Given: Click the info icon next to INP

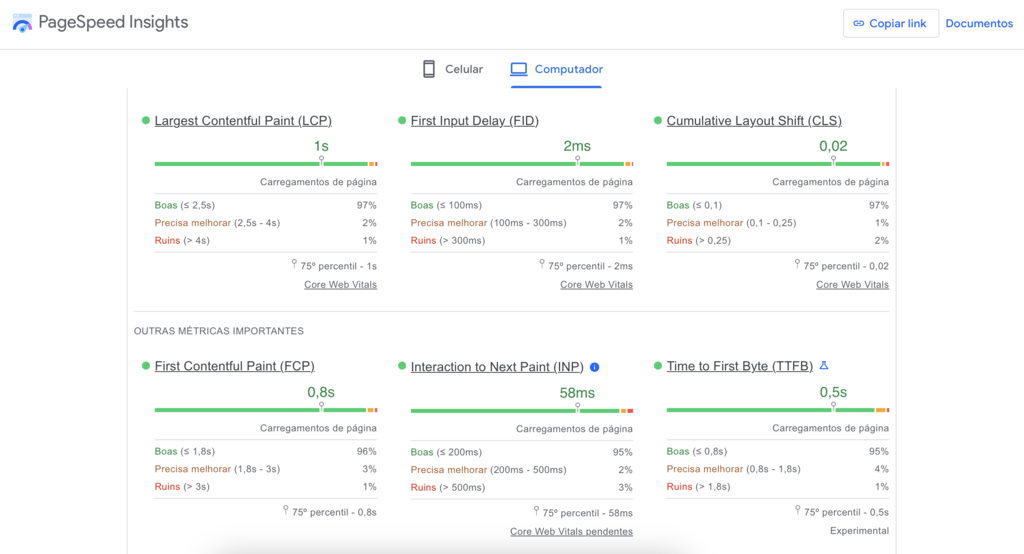Looking at the screenshot, I should pyautogui.click(x=594, y=367).
